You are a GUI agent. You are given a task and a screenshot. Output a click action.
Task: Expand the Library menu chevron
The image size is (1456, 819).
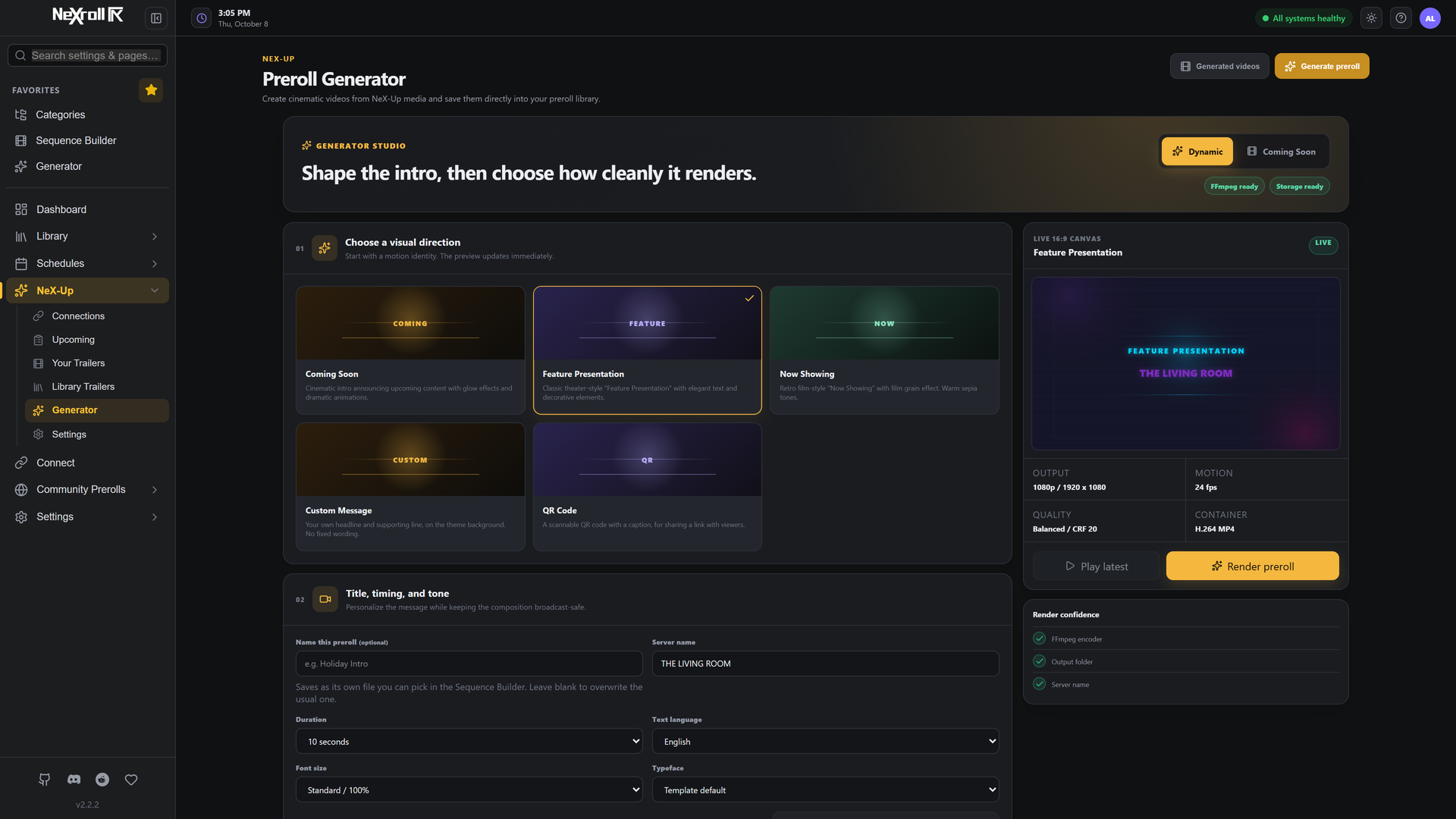(155, 237)
